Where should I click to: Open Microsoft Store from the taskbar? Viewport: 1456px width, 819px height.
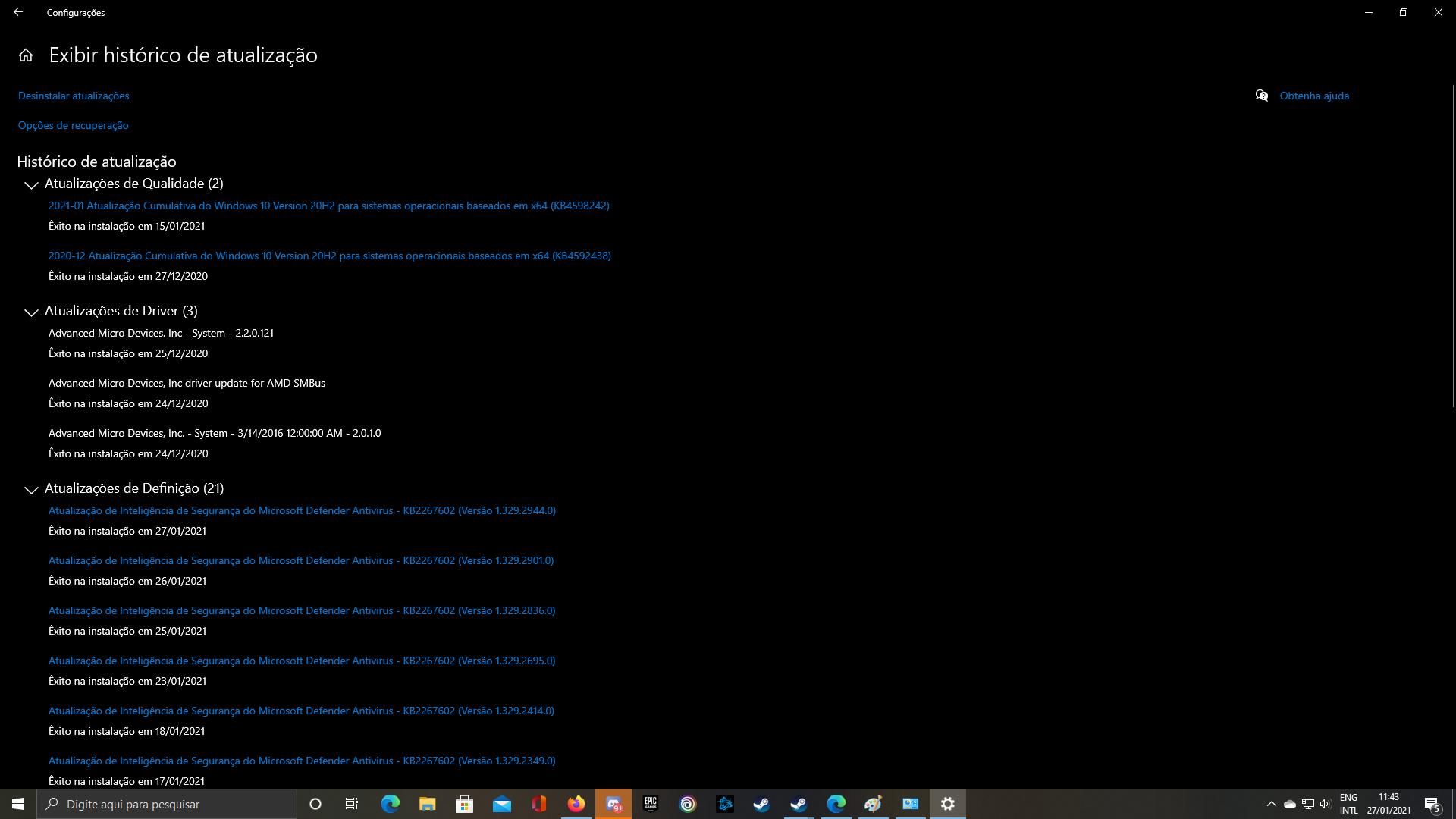click(465, 804)
